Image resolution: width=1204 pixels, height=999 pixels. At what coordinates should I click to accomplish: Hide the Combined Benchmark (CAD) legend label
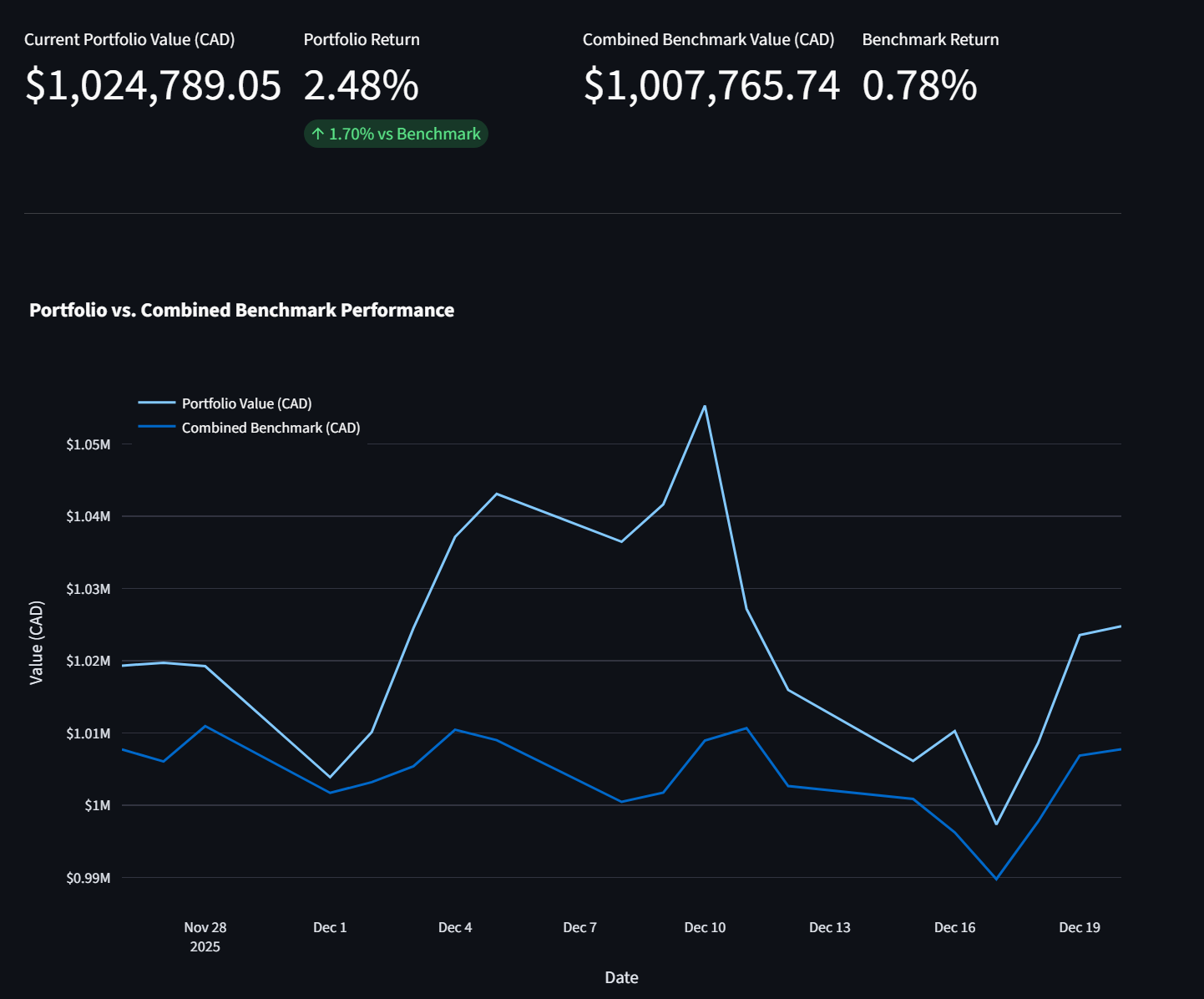(x=271, y=428)
